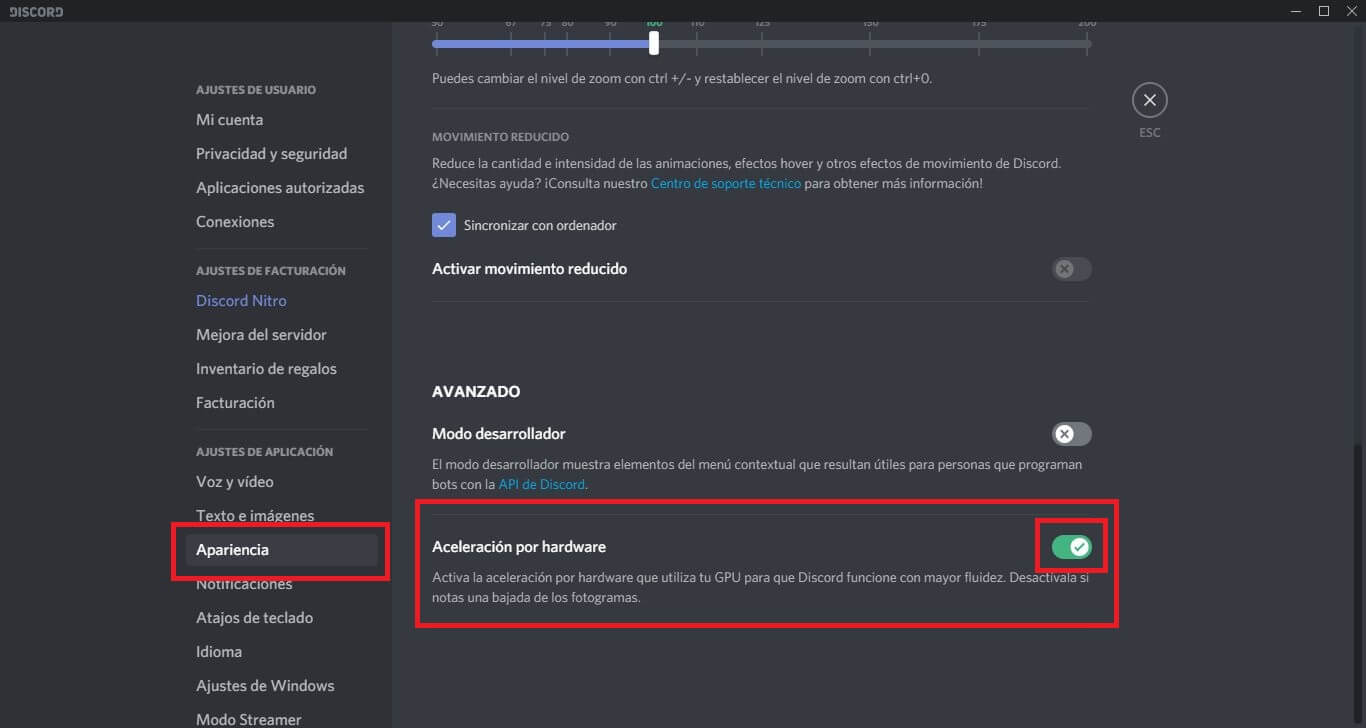Viewport: 1366px width, 728px height.
Task: Go to Facturación settings
Action: click(x=235, y=403)
